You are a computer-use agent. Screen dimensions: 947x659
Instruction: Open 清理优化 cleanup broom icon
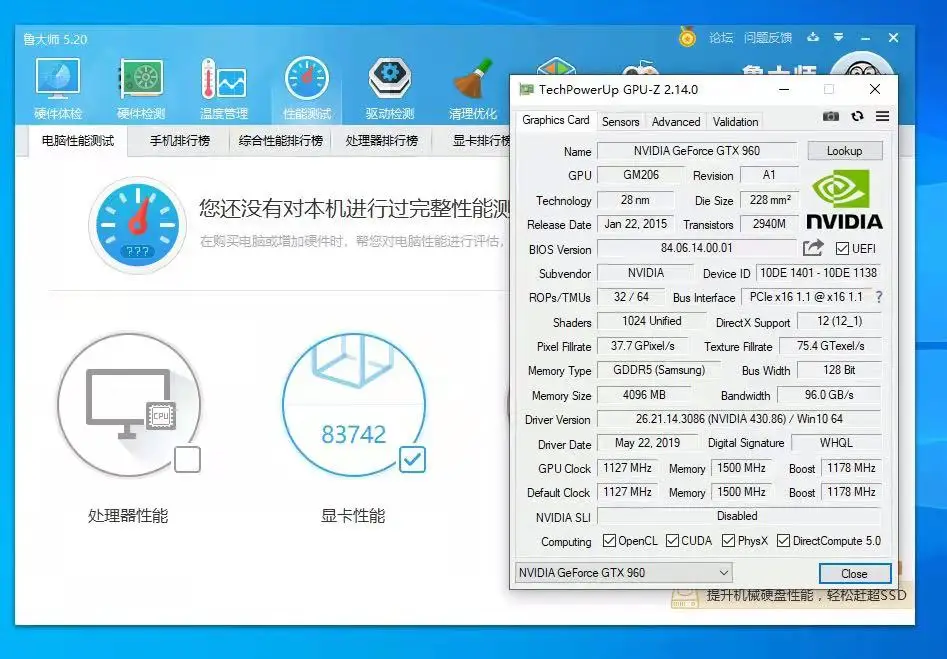[473, 89]
